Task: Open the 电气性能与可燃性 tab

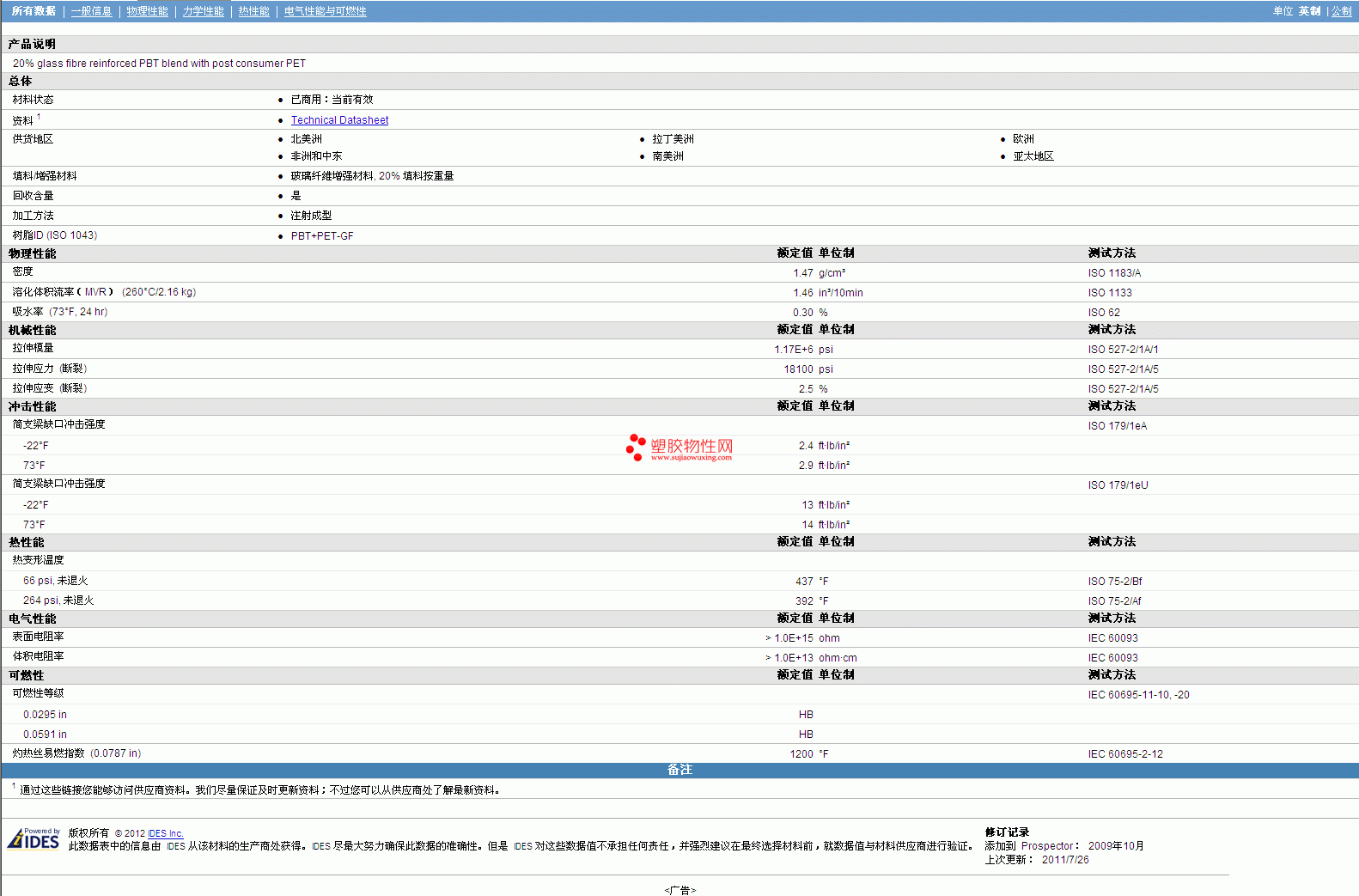Action: click(x=325, y=11)
